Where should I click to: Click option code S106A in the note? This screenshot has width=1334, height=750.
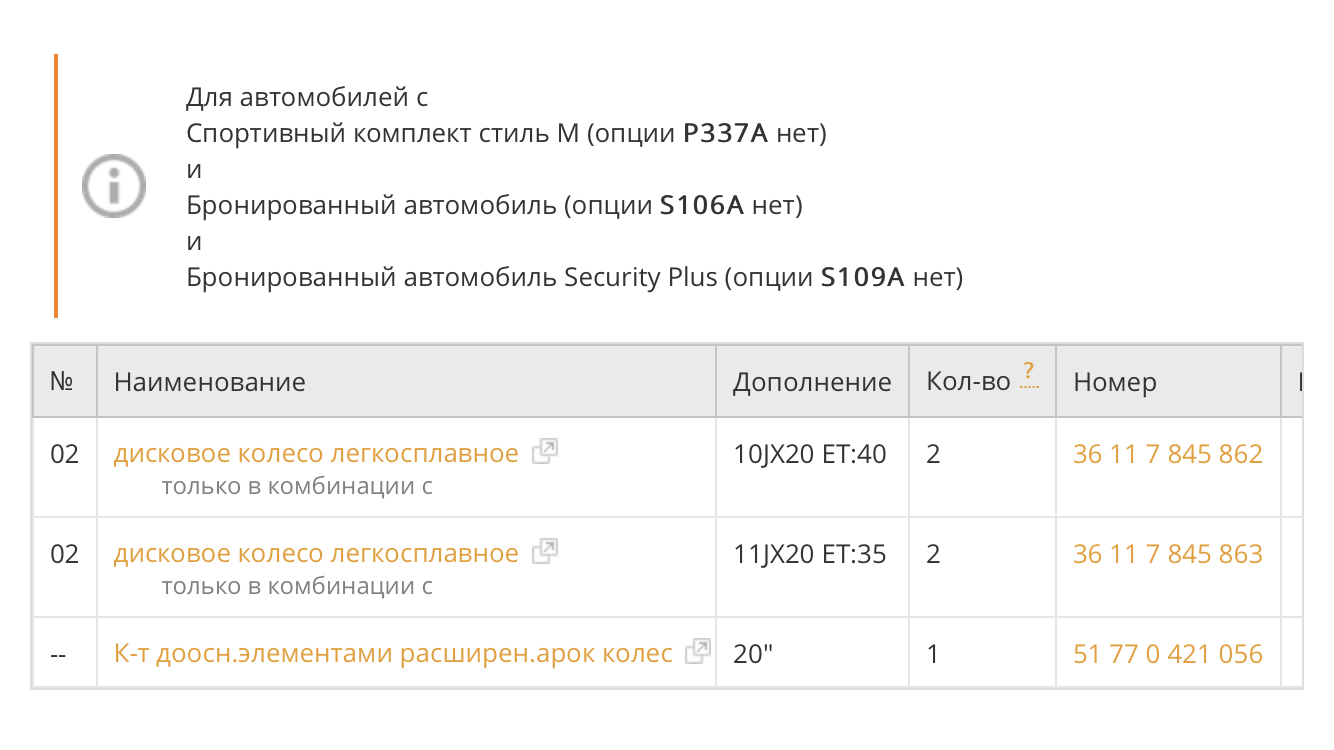[702, 206]
